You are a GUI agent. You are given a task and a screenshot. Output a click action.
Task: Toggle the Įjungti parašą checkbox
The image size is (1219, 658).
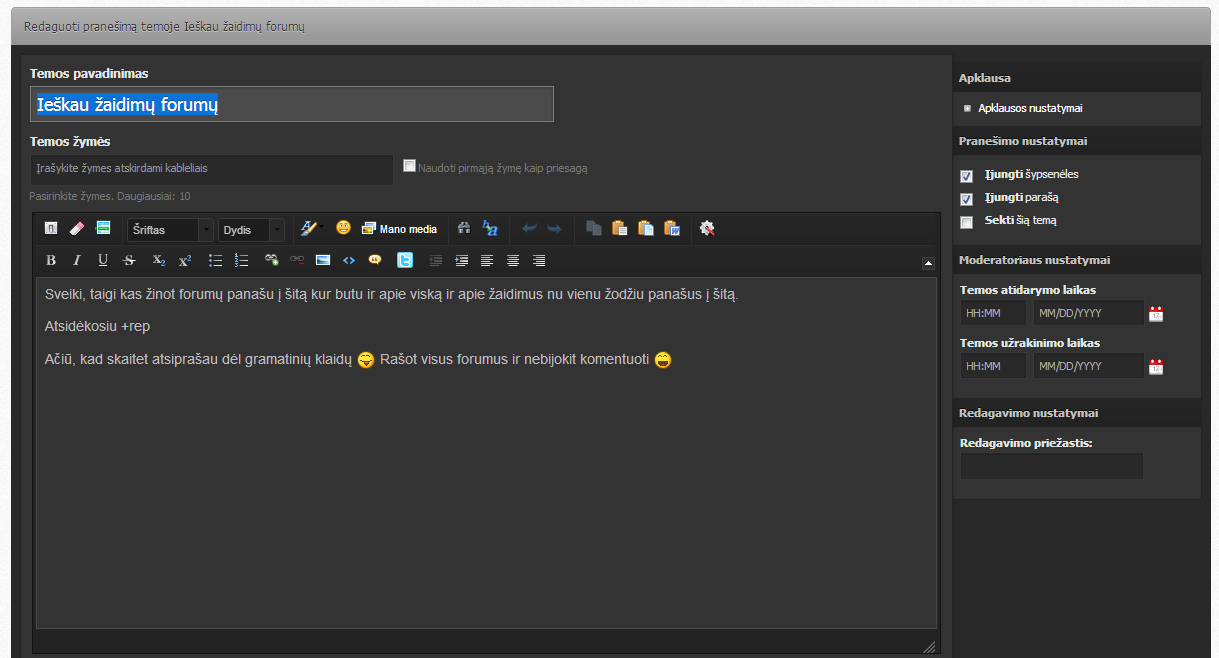pyautogui.click(x=966, y=198)
